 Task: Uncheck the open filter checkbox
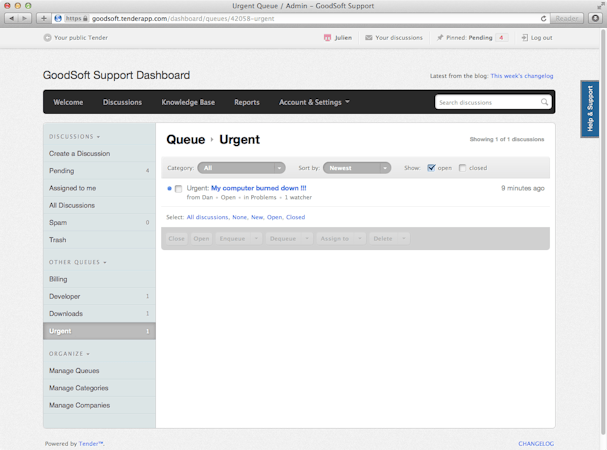point(431,168)
